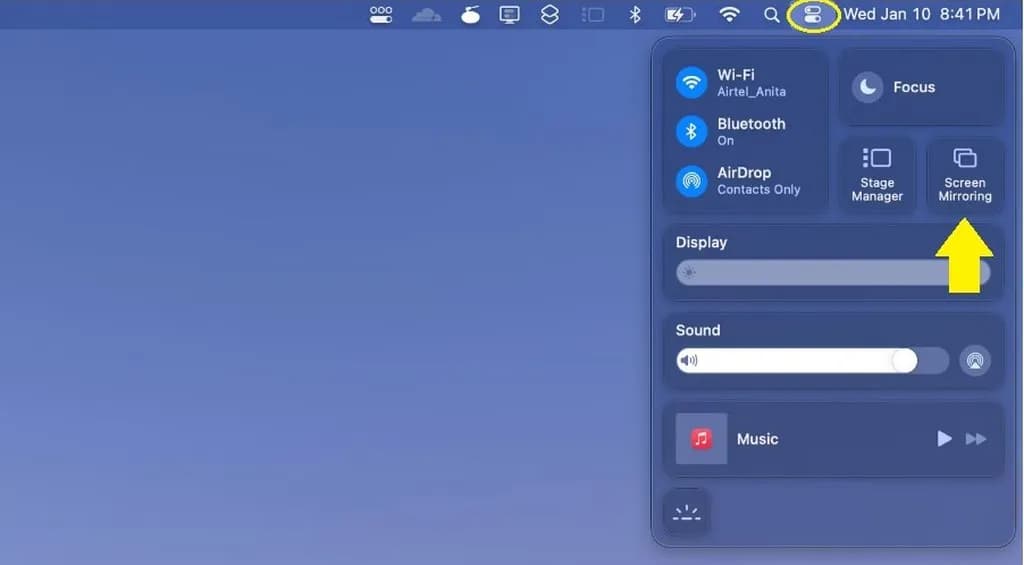The height and width of the screenshot is (565, 1024).
Task: Open the Focus mode tile
Action: click(x=920, y=88)
